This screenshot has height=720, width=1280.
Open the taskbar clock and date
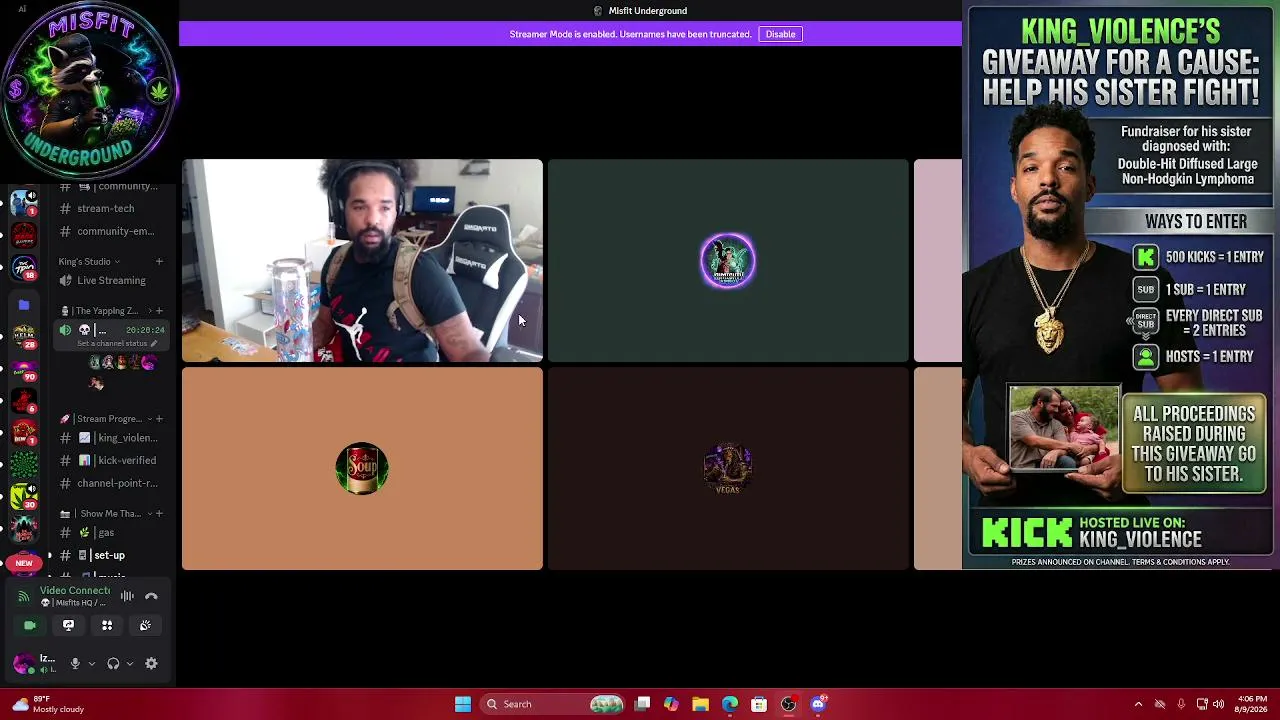click(x=1252, y=704)
